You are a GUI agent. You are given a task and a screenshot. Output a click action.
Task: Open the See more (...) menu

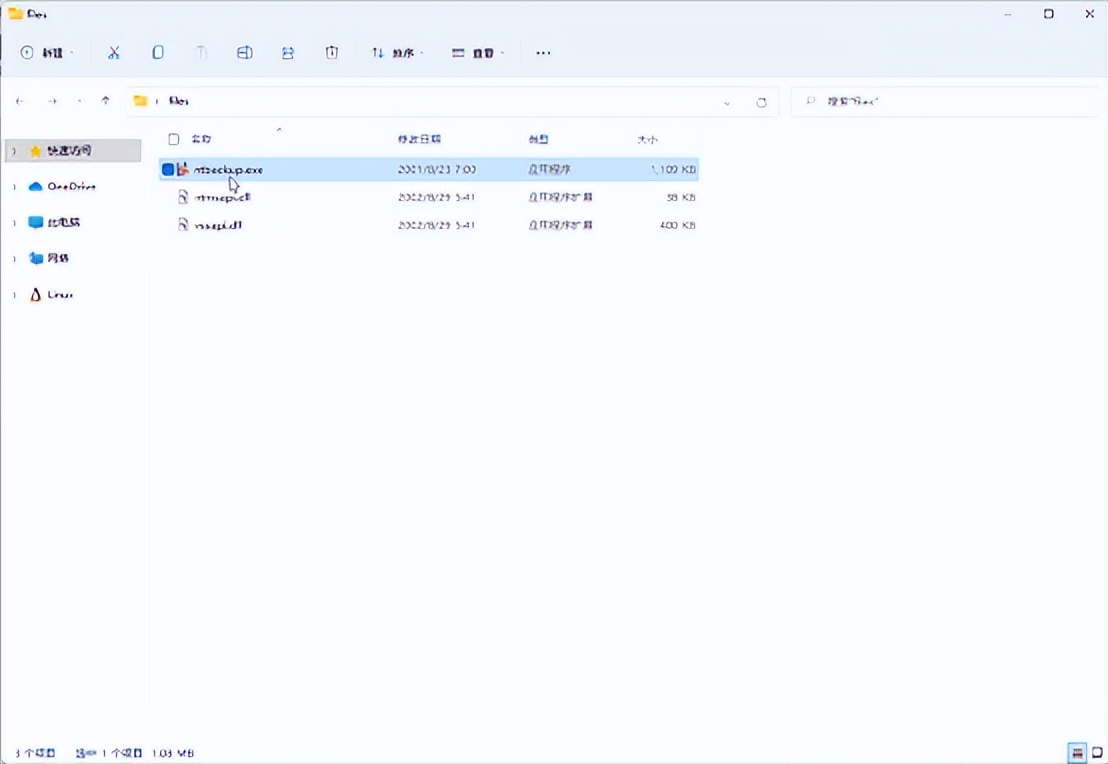543,52
